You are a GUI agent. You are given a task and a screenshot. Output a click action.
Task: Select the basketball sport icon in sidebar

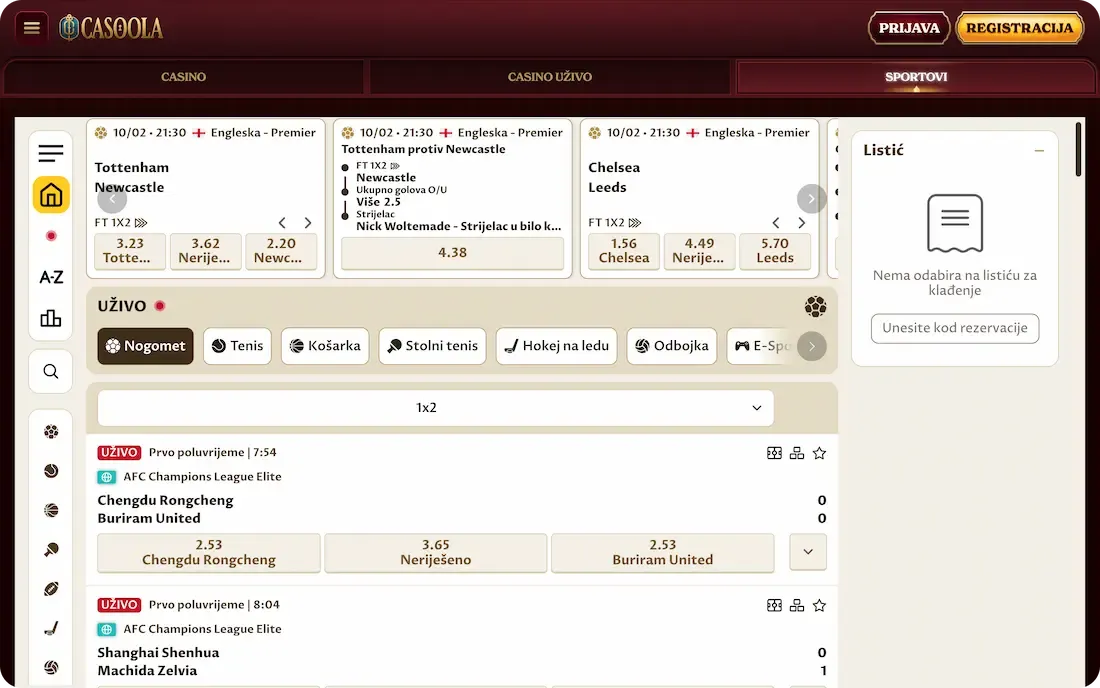pos(50,509)
